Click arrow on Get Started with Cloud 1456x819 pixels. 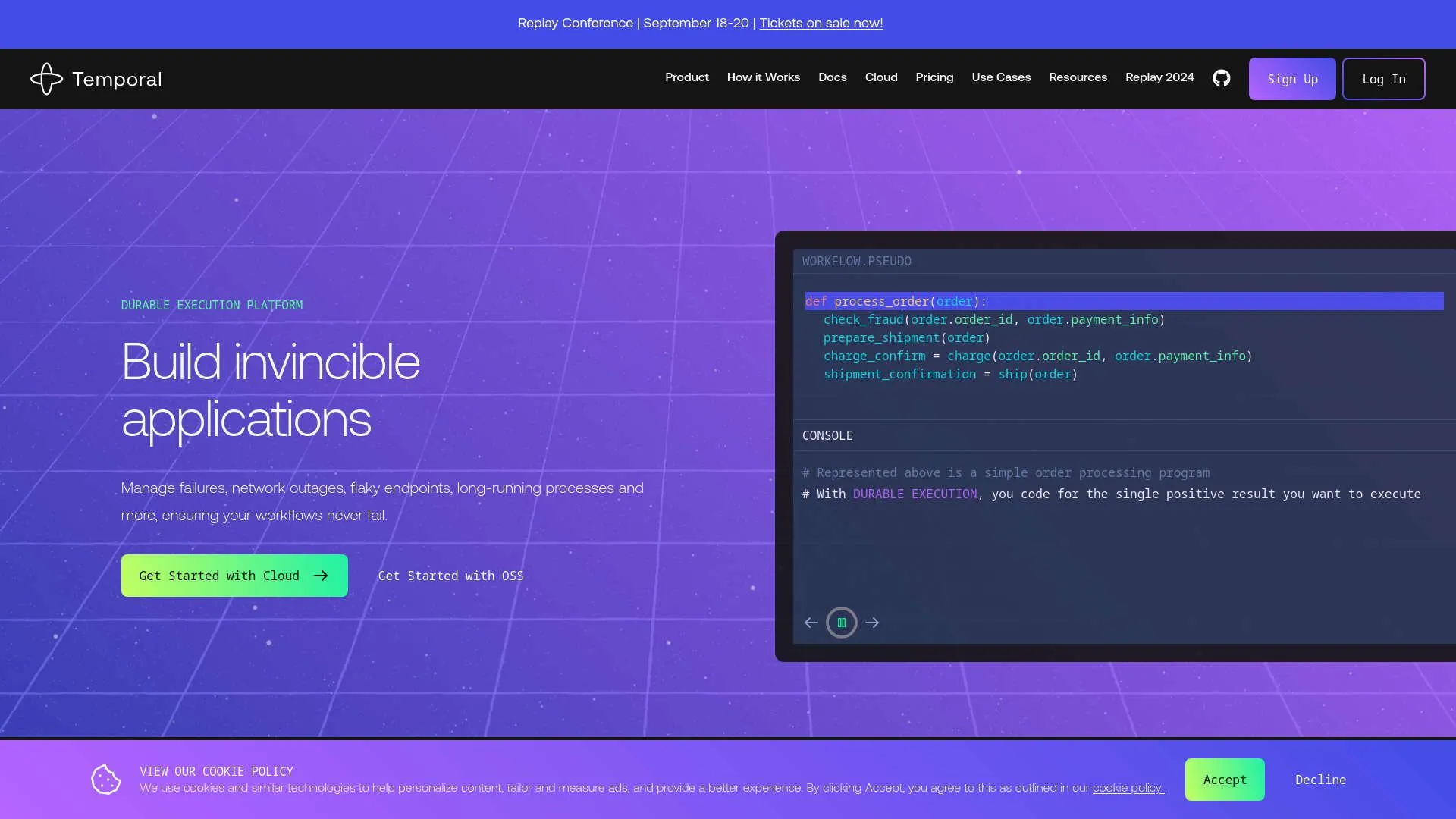pos(321,576)
